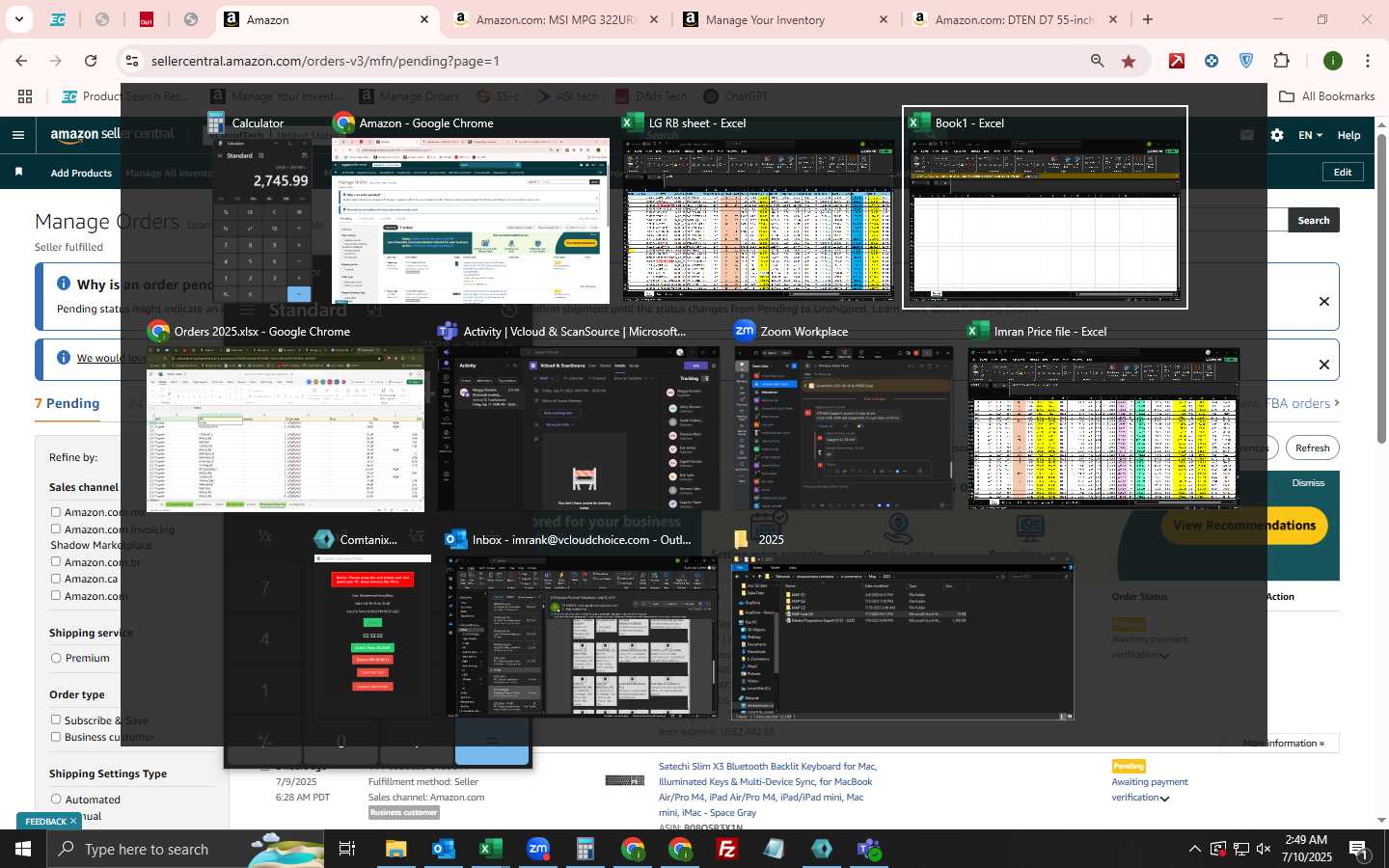Screen dimensions: 1389x868
Task: Open Zoom from the taskbar
Action: tap(538, 849)
